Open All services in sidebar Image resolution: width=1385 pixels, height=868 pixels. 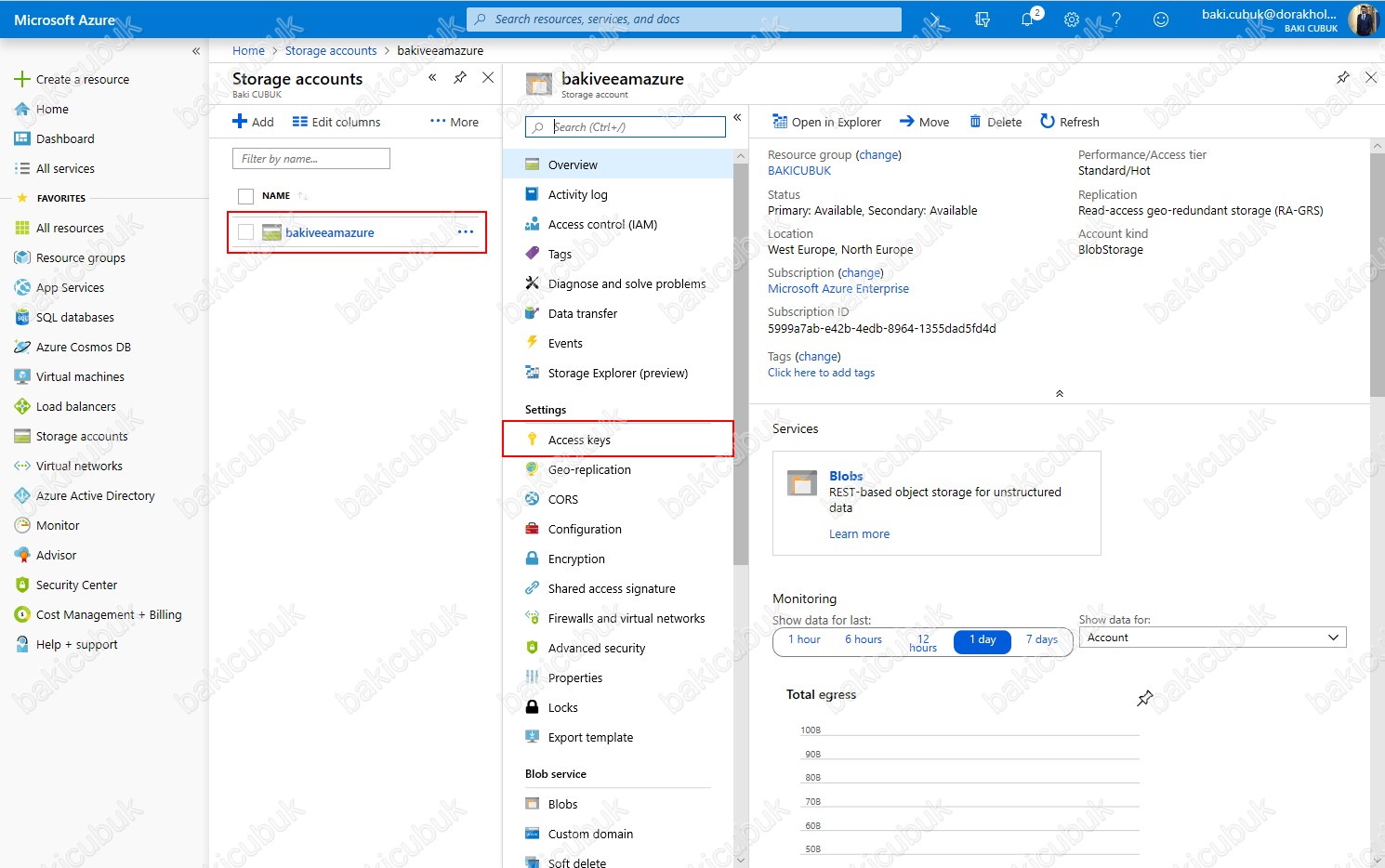click(x=55, y=168)
